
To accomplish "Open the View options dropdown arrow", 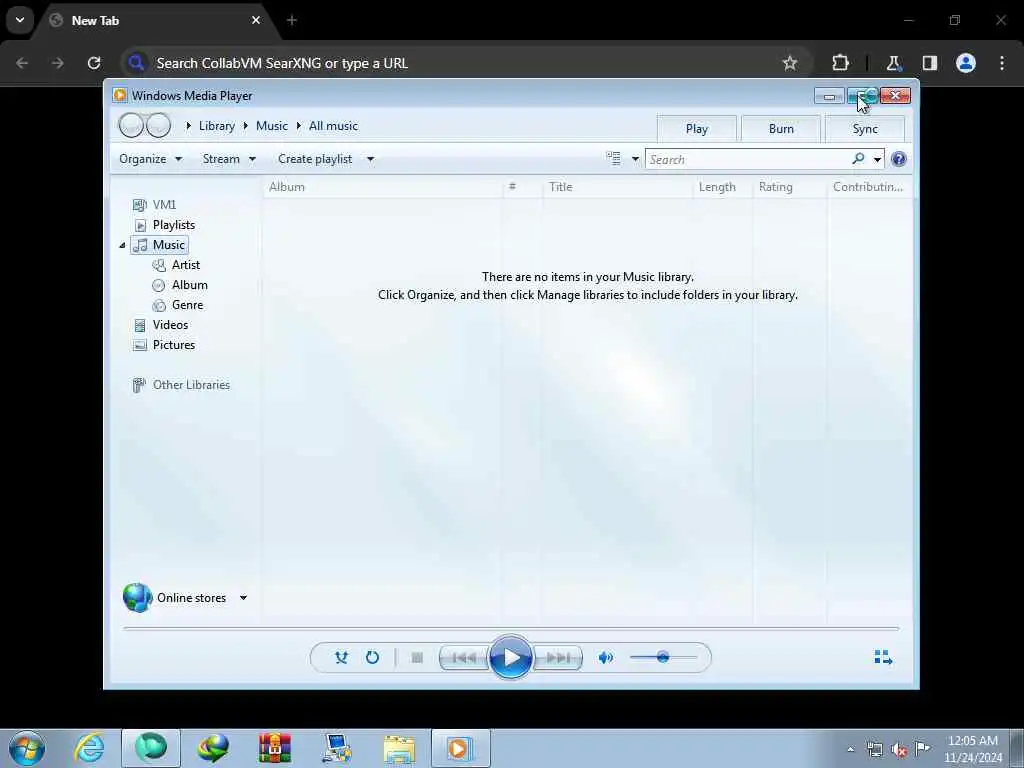I will coord(635,159).
